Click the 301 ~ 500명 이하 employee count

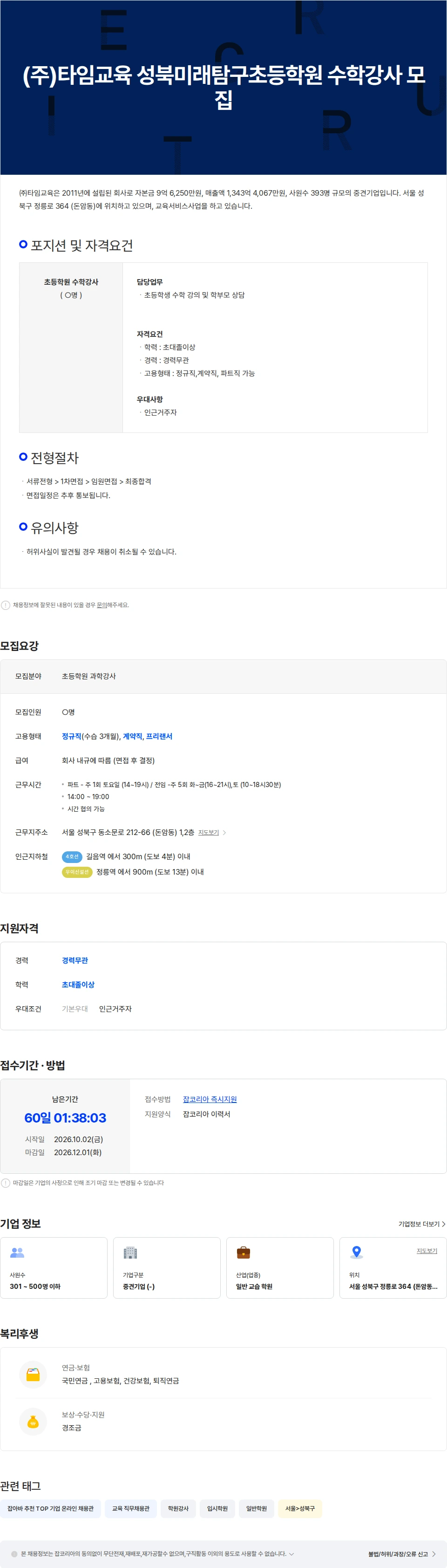35,1287
